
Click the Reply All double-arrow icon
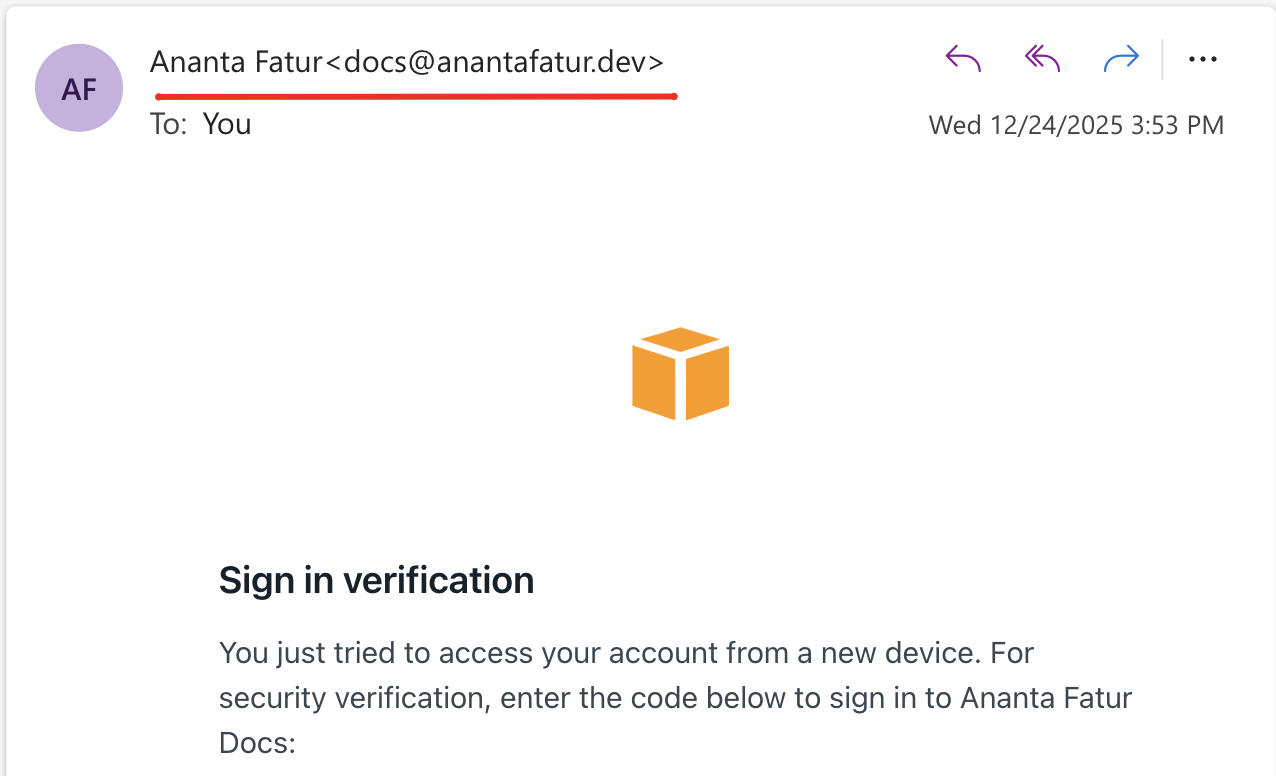(1042, 60)
